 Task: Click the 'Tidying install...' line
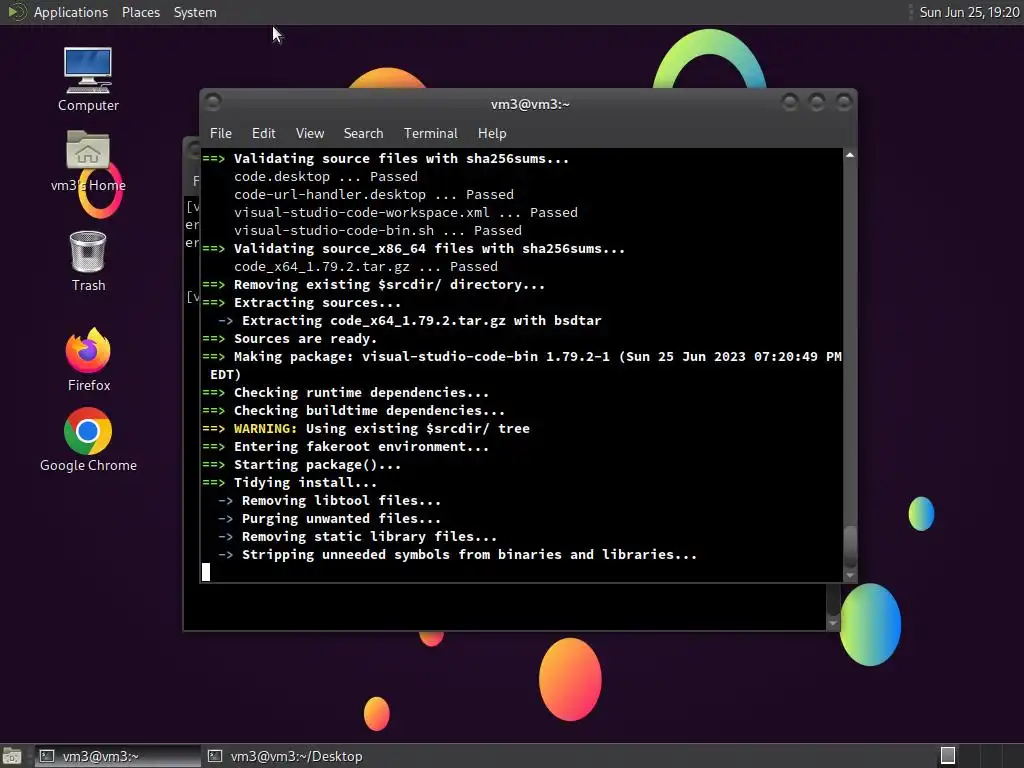pos(305,483)
